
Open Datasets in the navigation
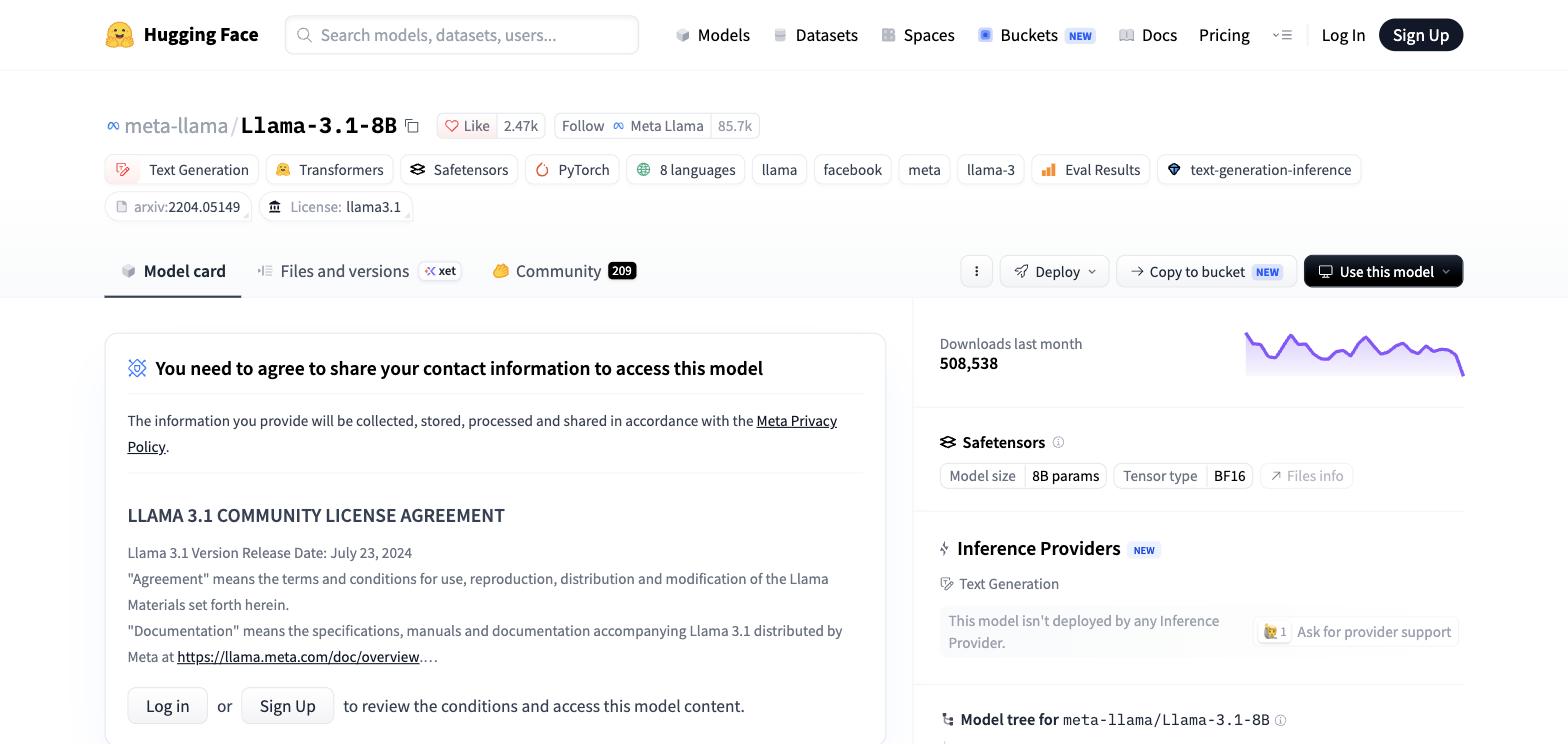[x=816, y=35]
